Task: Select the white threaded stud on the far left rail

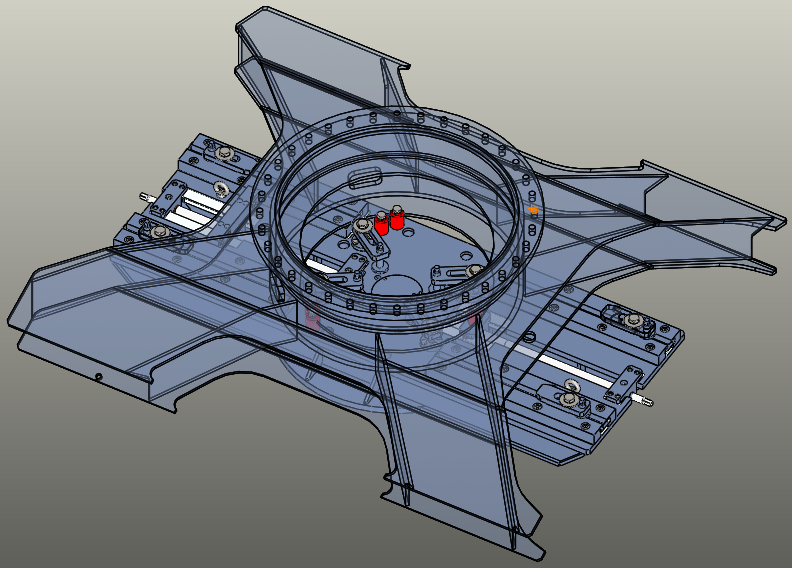Action: pos(146,196)
